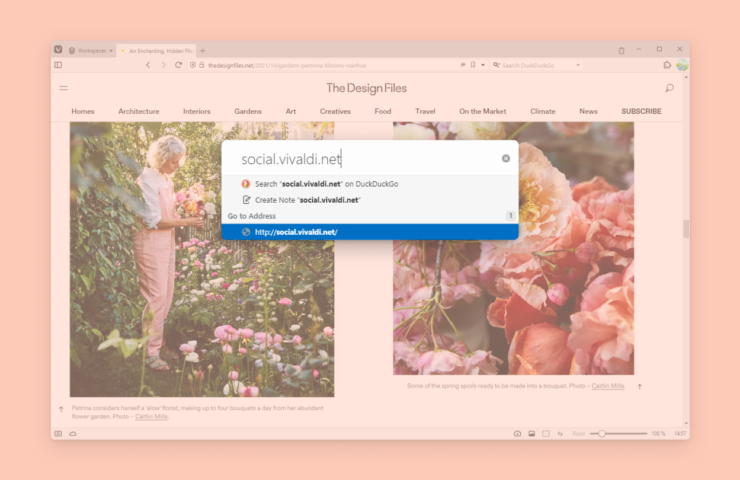
Task: Open the Gardens section
Action: [248, 111]
